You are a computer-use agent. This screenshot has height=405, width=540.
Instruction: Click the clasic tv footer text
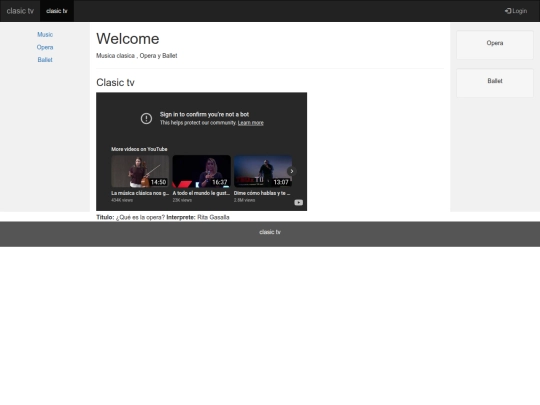pos(270,232)
